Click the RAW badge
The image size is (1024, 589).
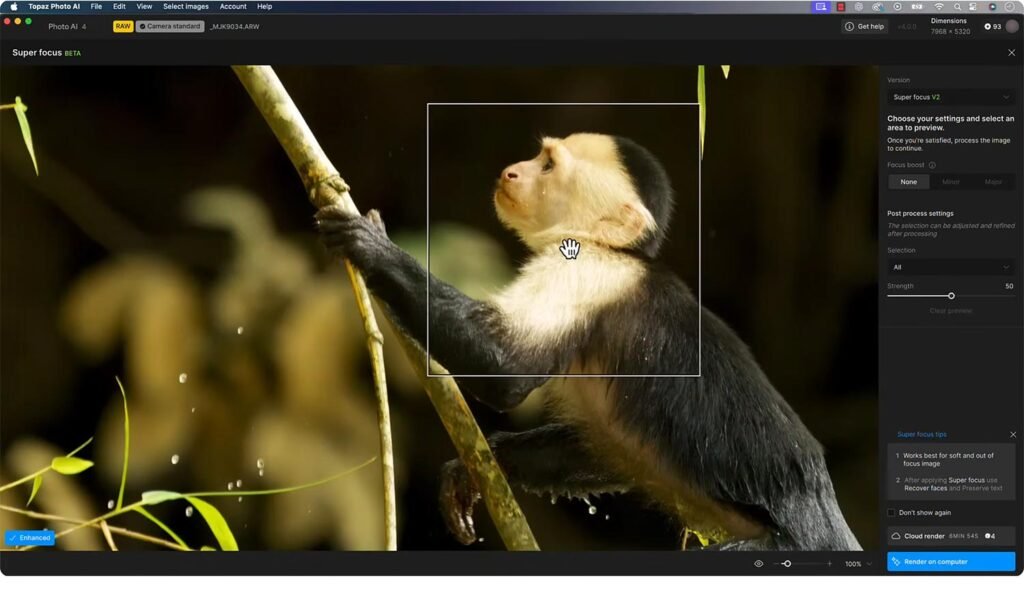(x=123, y=26)
